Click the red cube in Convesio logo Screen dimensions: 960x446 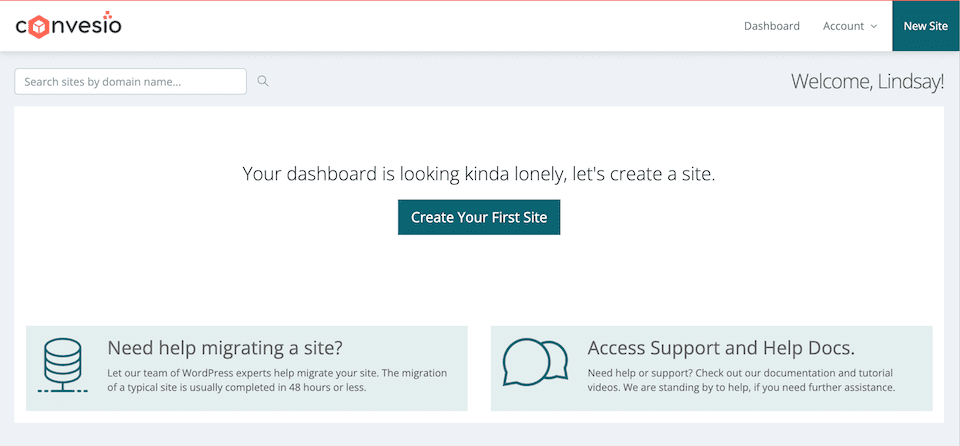click(40, 27)
